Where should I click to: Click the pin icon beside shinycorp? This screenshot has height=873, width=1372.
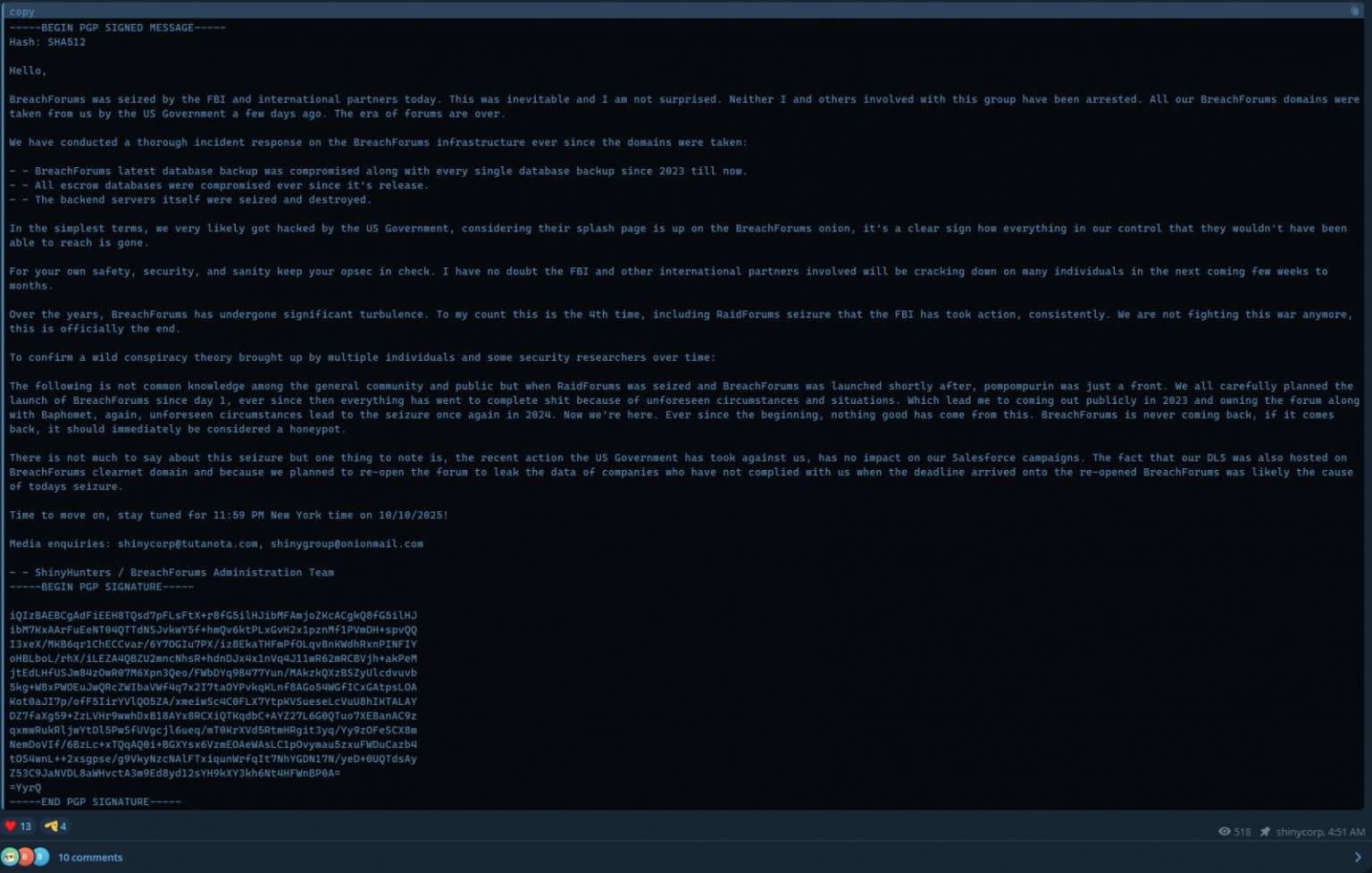click(x=1265, y=832)
